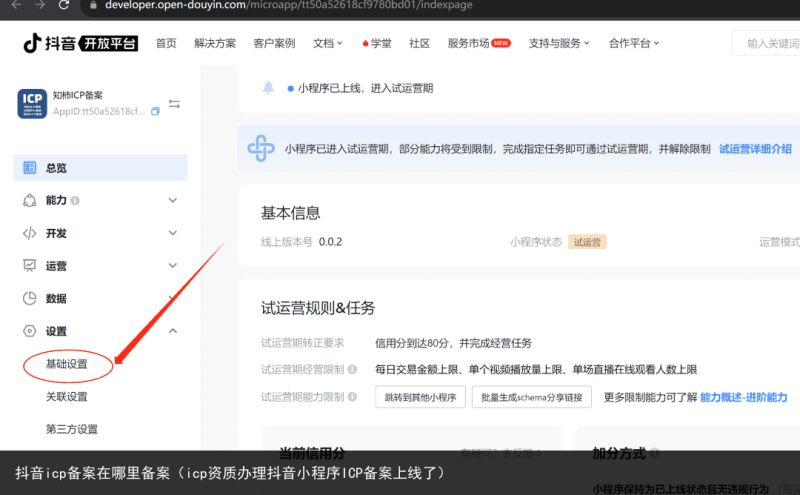Open 基础设置 under settings

click(67, 364)
